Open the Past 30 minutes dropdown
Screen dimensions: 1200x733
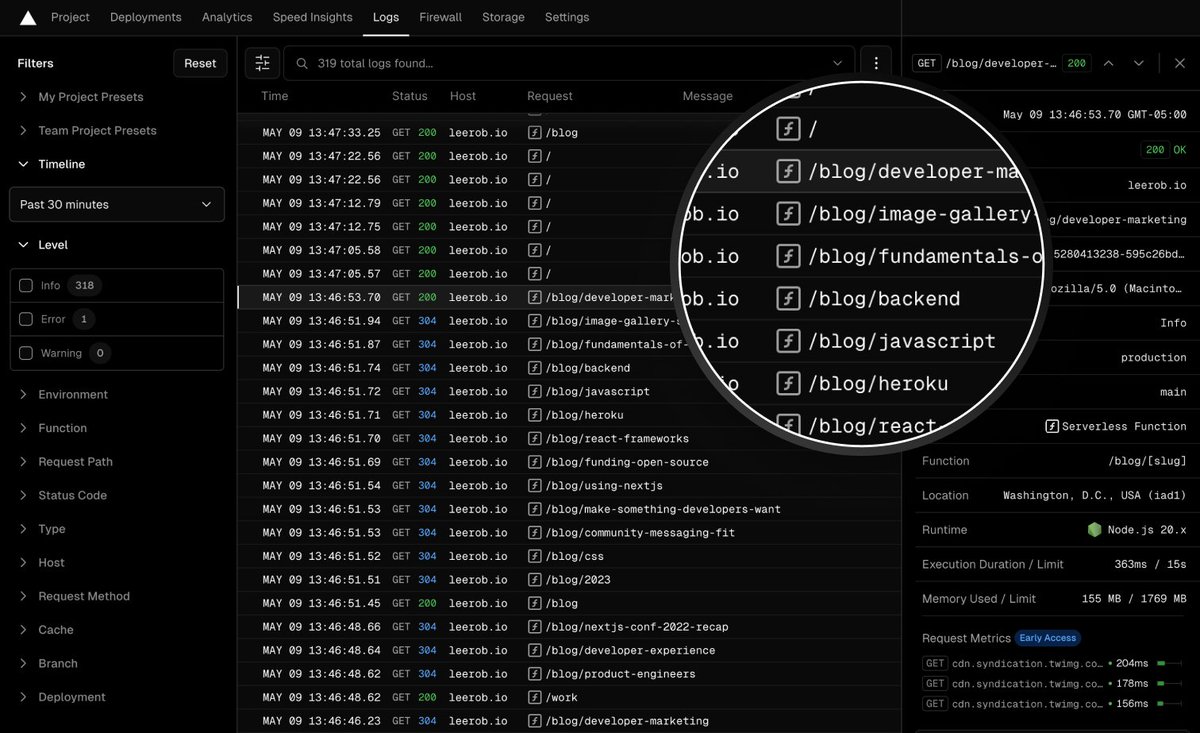[x=117, y=204]
